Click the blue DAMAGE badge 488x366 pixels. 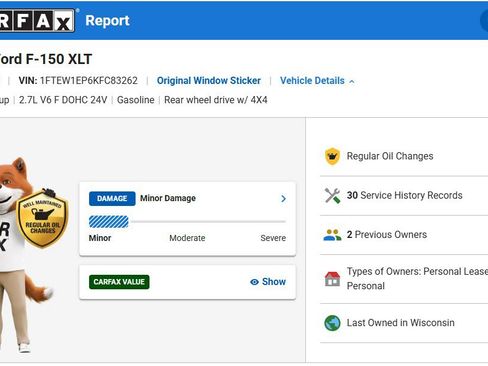[x=112, y=199]
